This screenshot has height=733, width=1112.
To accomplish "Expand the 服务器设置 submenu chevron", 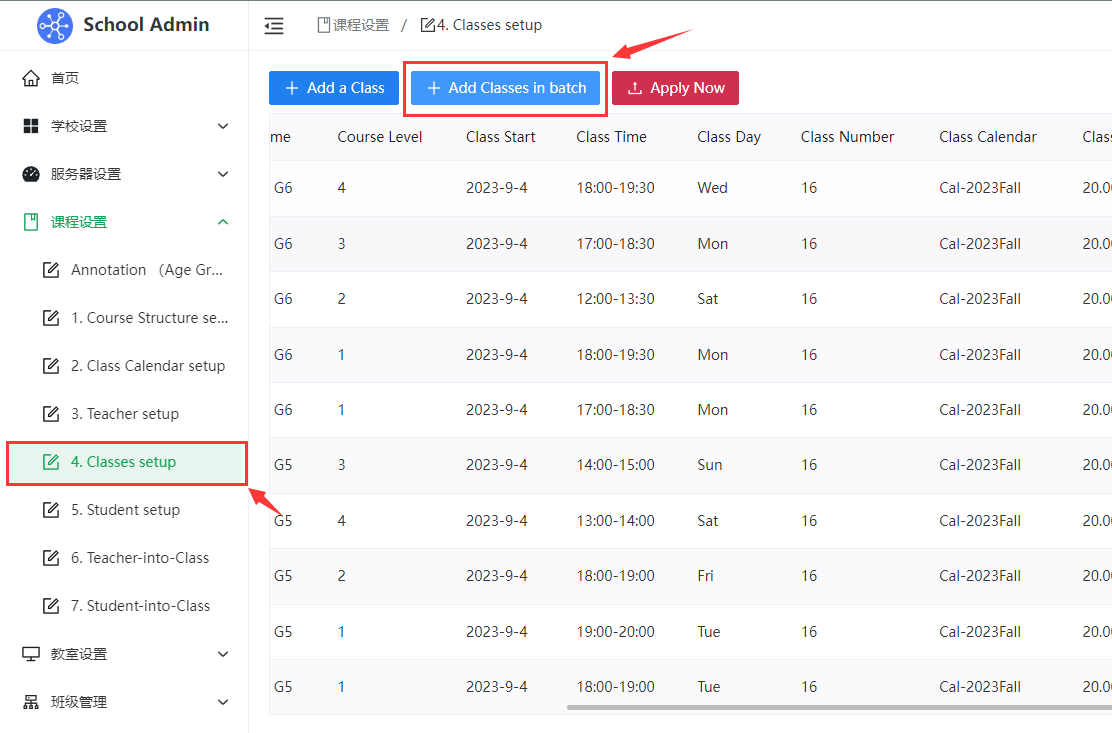I will 223,174.
